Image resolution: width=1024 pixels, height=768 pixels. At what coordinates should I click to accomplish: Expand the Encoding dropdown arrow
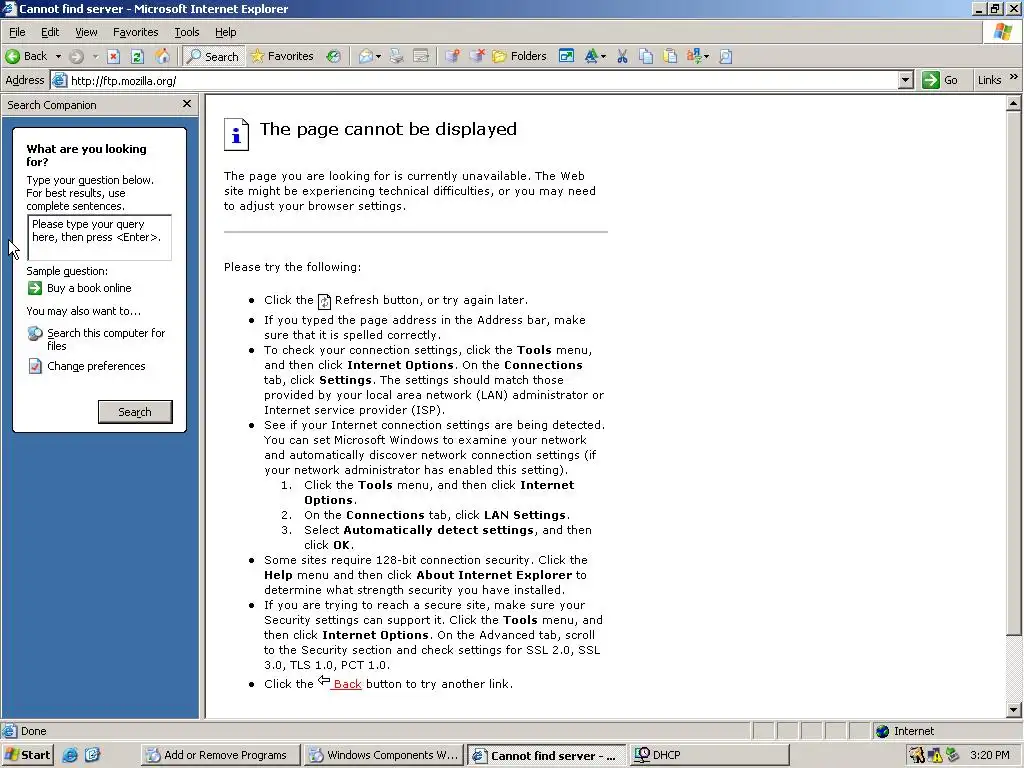pos(707,57)
